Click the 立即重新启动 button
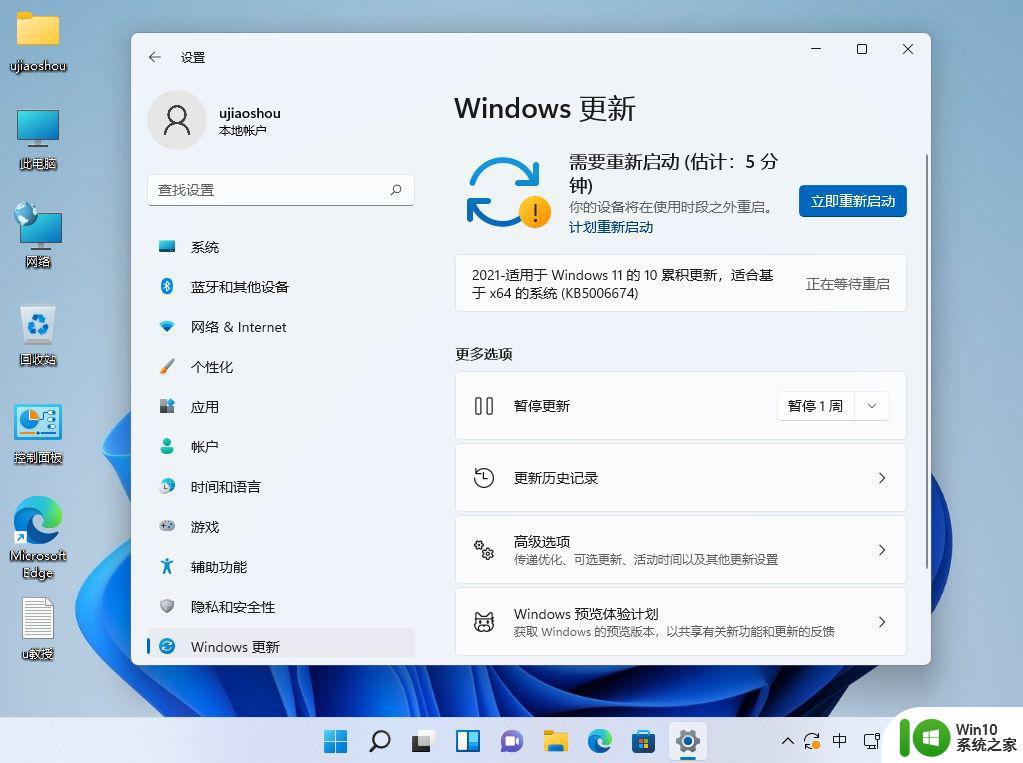 click(x=852, y=201)
